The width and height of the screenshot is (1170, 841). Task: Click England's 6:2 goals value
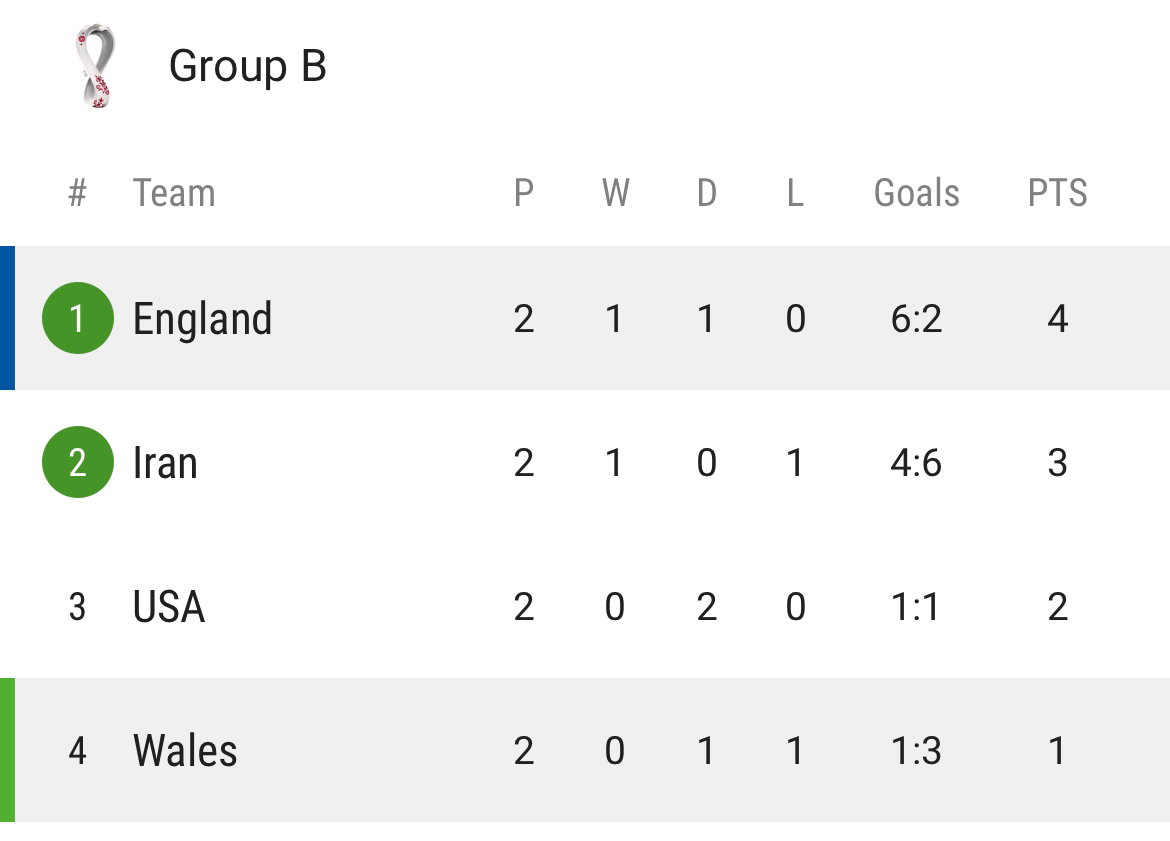(916, 319)
